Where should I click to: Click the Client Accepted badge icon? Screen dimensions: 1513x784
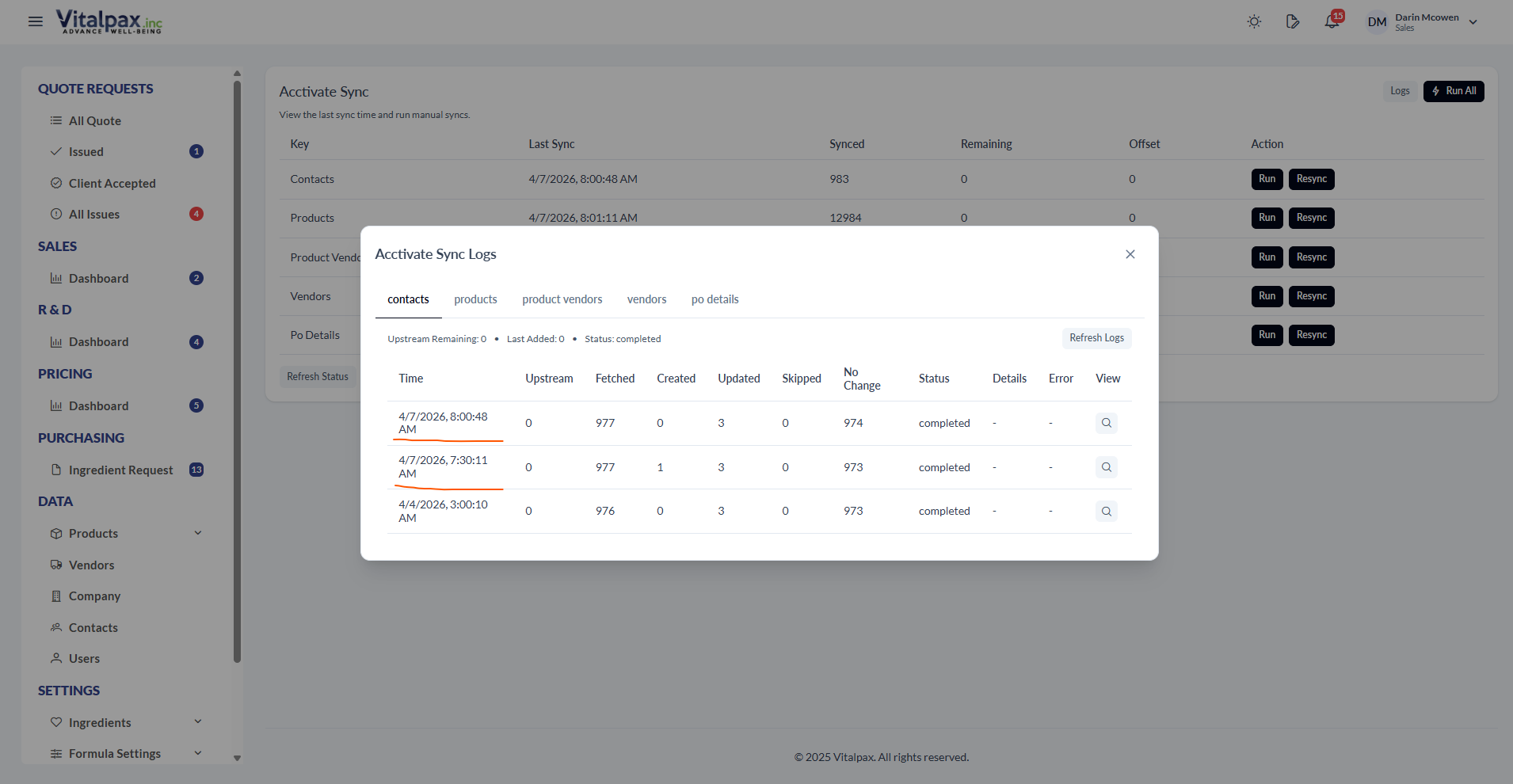point(55,183)
